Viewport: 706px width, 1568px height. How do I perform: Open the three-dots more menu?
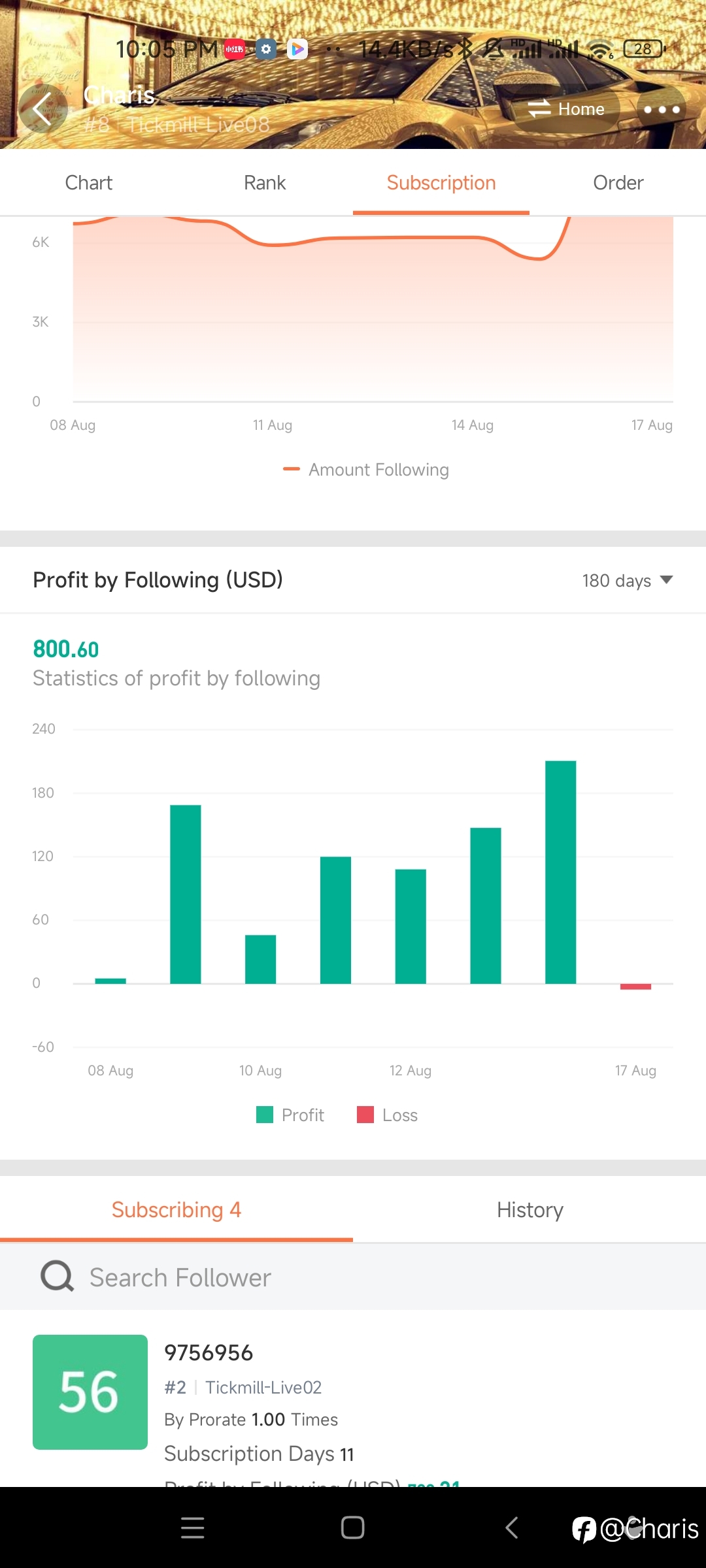coord(662,109)
